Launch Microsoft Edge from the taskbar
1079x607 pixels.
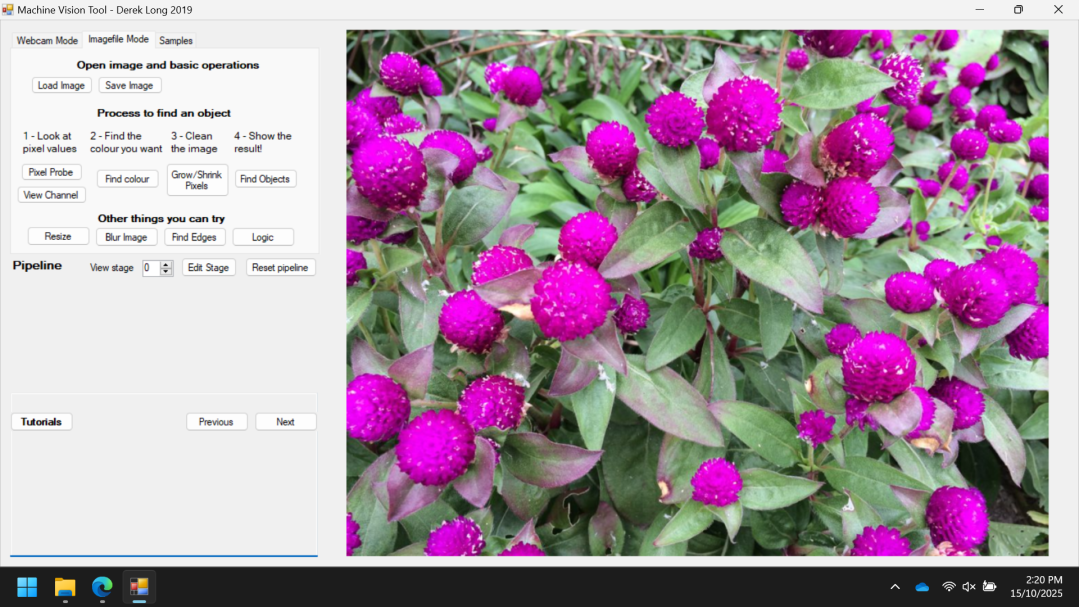click(102, 587)
